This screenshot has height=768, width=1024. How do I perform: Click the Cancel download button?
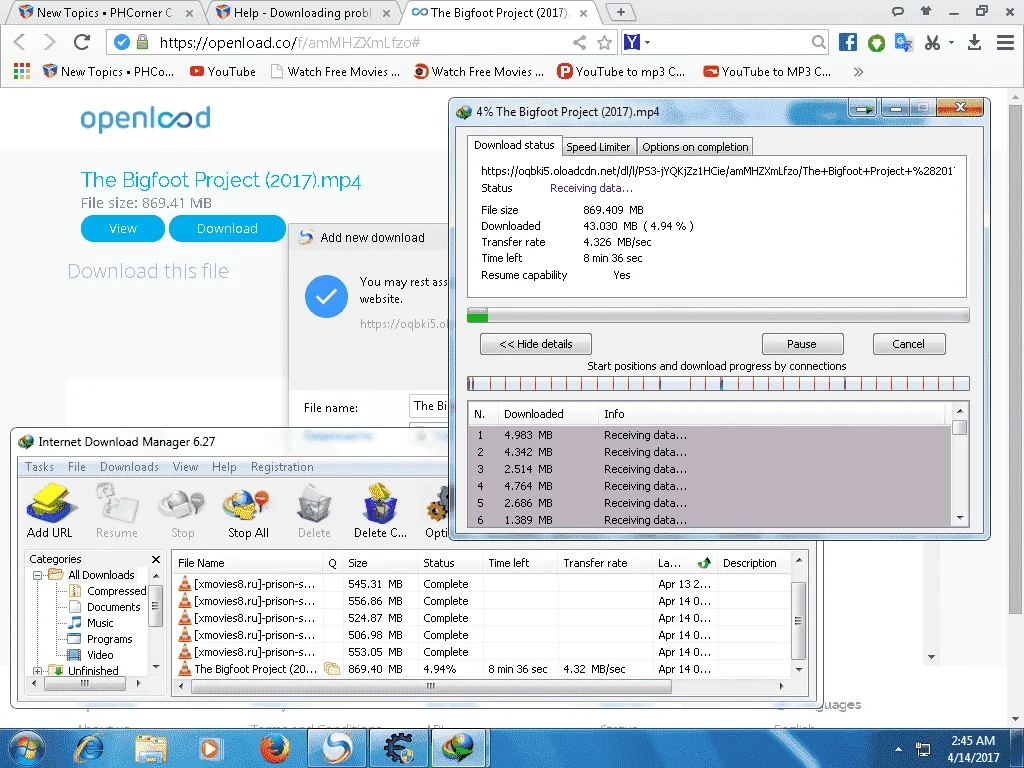908,344
